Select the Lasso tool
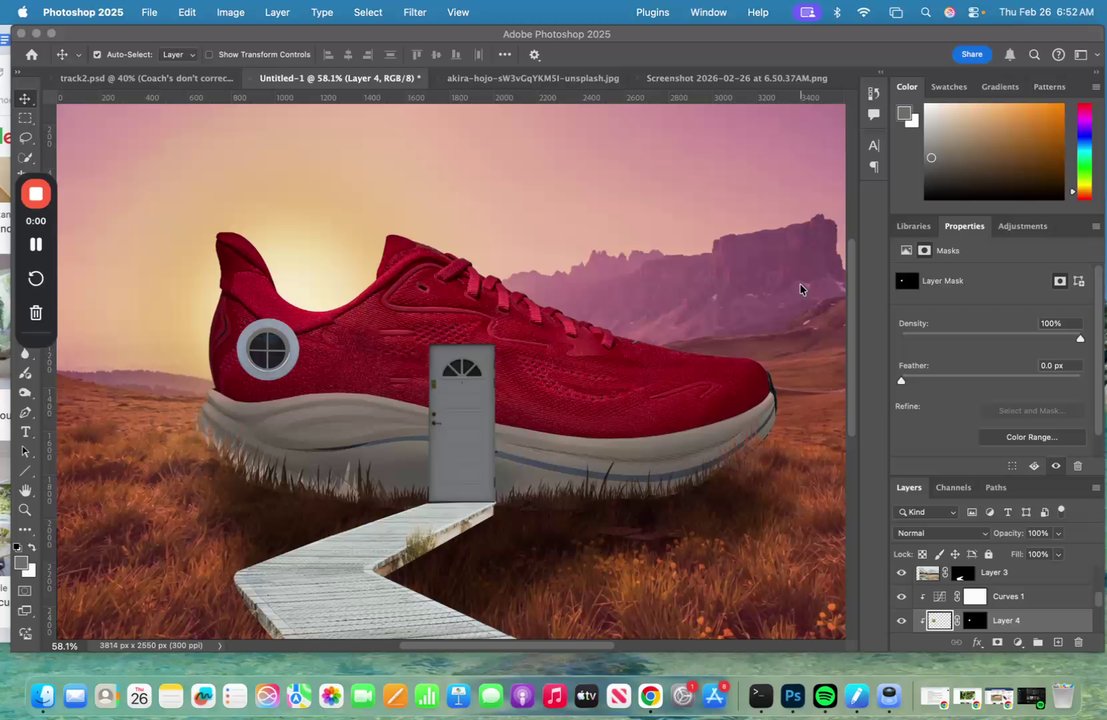This screenshot has width=1107, height=720. [x=26, y=138]
